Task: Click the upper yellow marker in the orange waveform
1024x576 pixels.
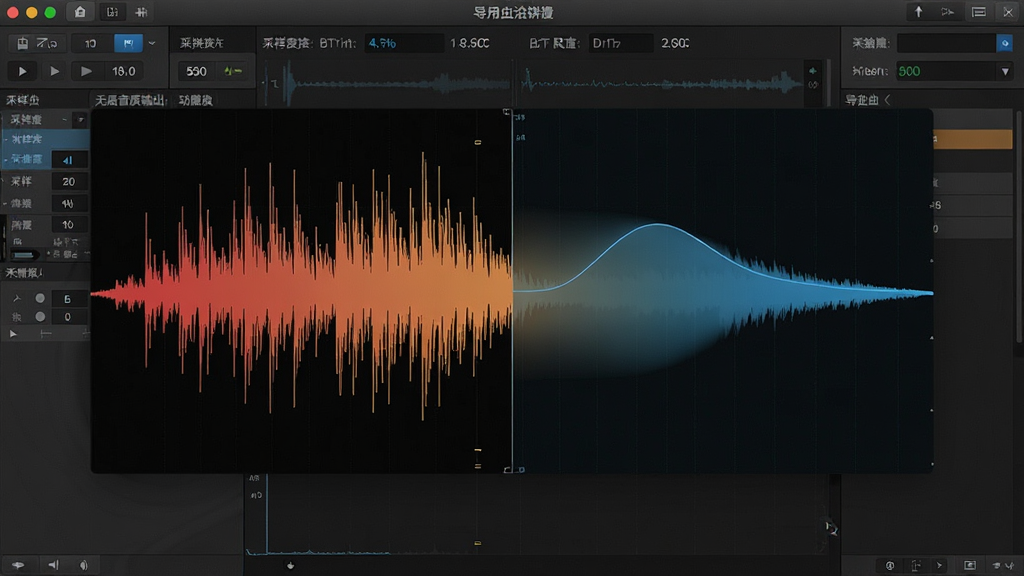Action: (478, 142)
